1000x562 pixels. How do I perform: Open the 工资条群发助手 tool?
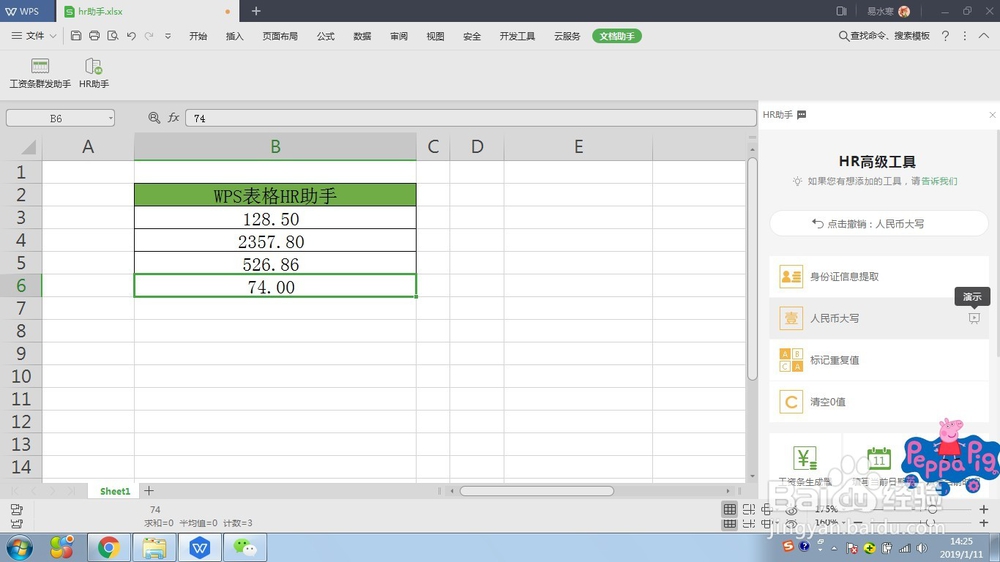40,73
